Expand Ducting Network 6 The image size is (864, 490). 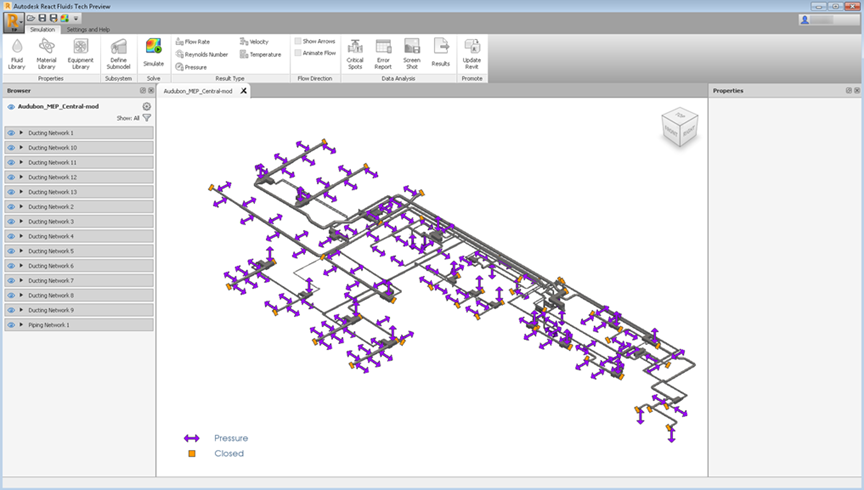pyautogui.click(x=21, y=266)
